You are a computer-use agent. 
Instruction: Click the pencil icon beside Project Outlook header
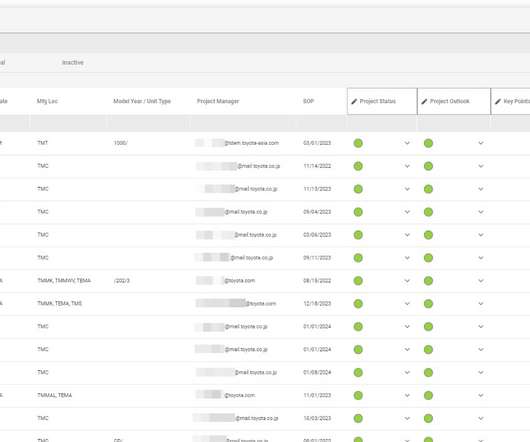[424, 101]
